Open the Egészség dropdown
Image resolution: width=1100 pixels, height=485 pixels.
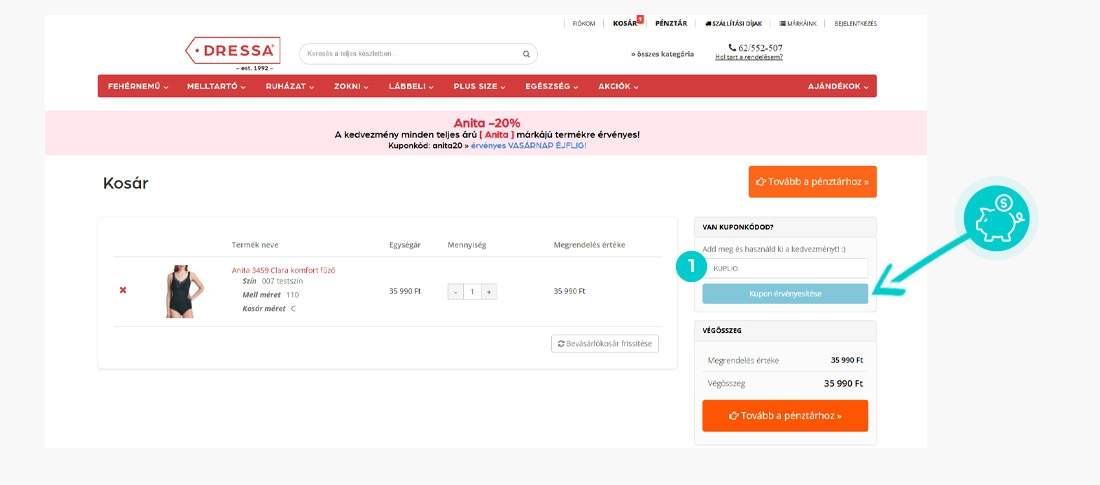tap(552, 86)
